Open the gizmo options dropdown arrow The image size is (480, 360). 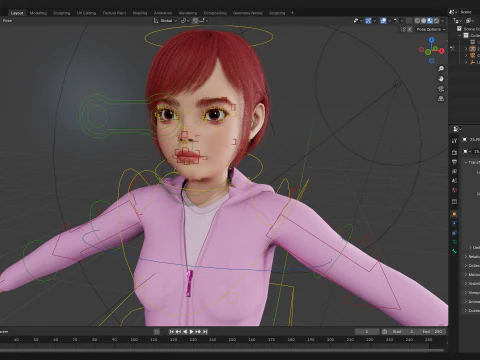coord(374,21)
